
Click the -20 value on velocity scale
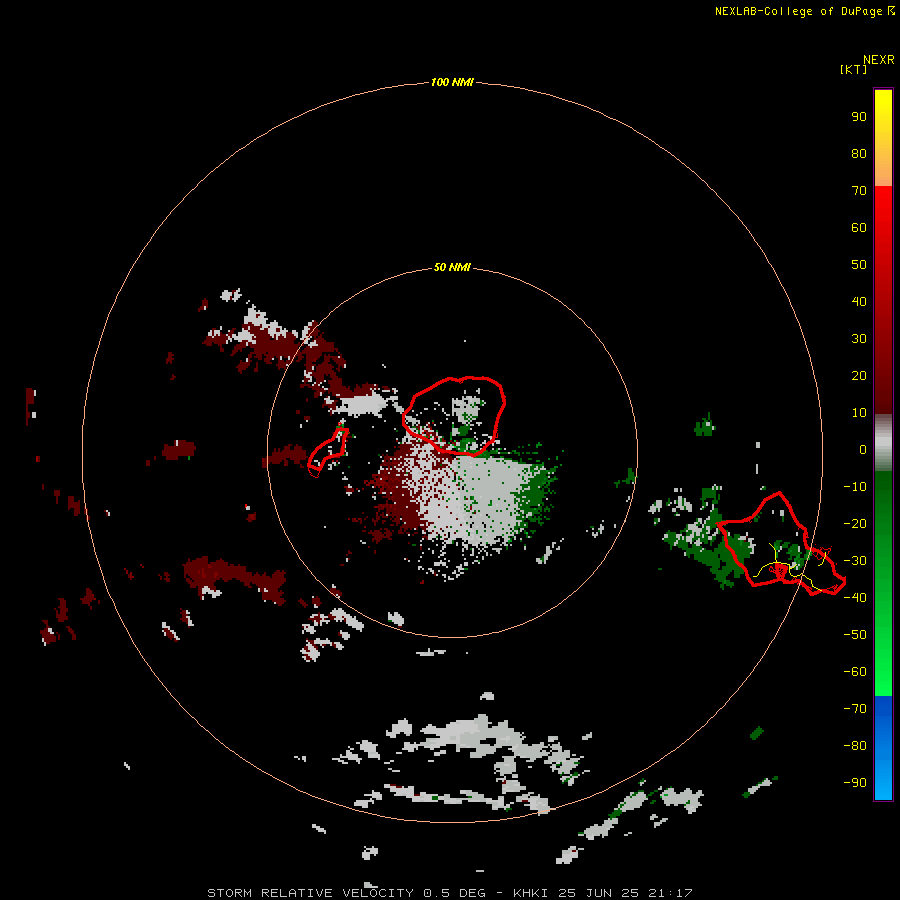tap(855, 523)
